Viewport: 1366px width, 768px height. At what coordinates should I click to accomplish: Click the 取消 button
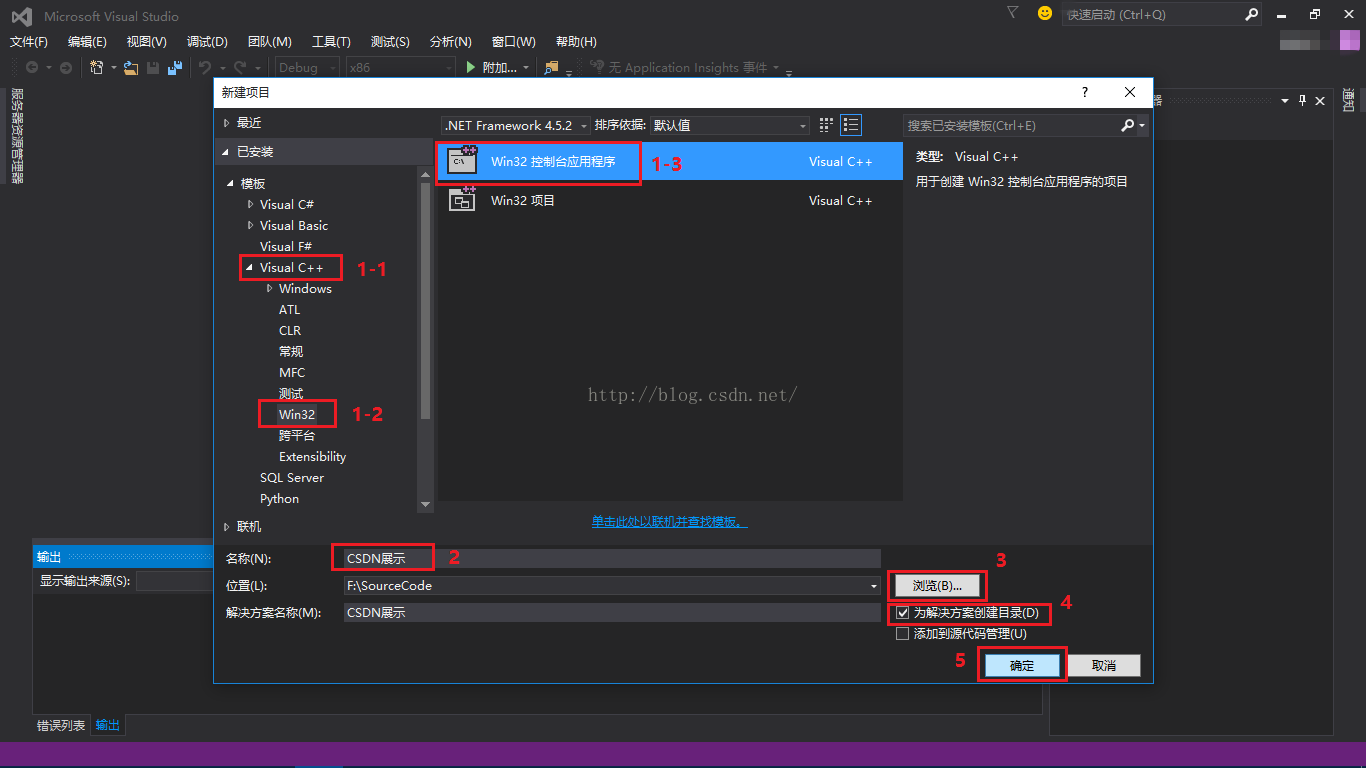point(1103,665)
